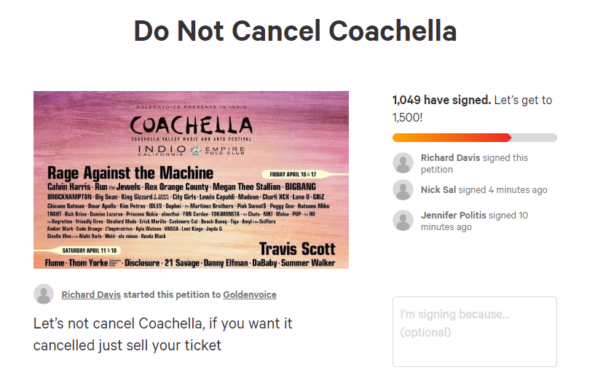The width and height of the screenshot is (595, 378).
Task: Click 'Richard Davis signed this petition' entry
Action: pyautogui.click(x=474, y=163)
